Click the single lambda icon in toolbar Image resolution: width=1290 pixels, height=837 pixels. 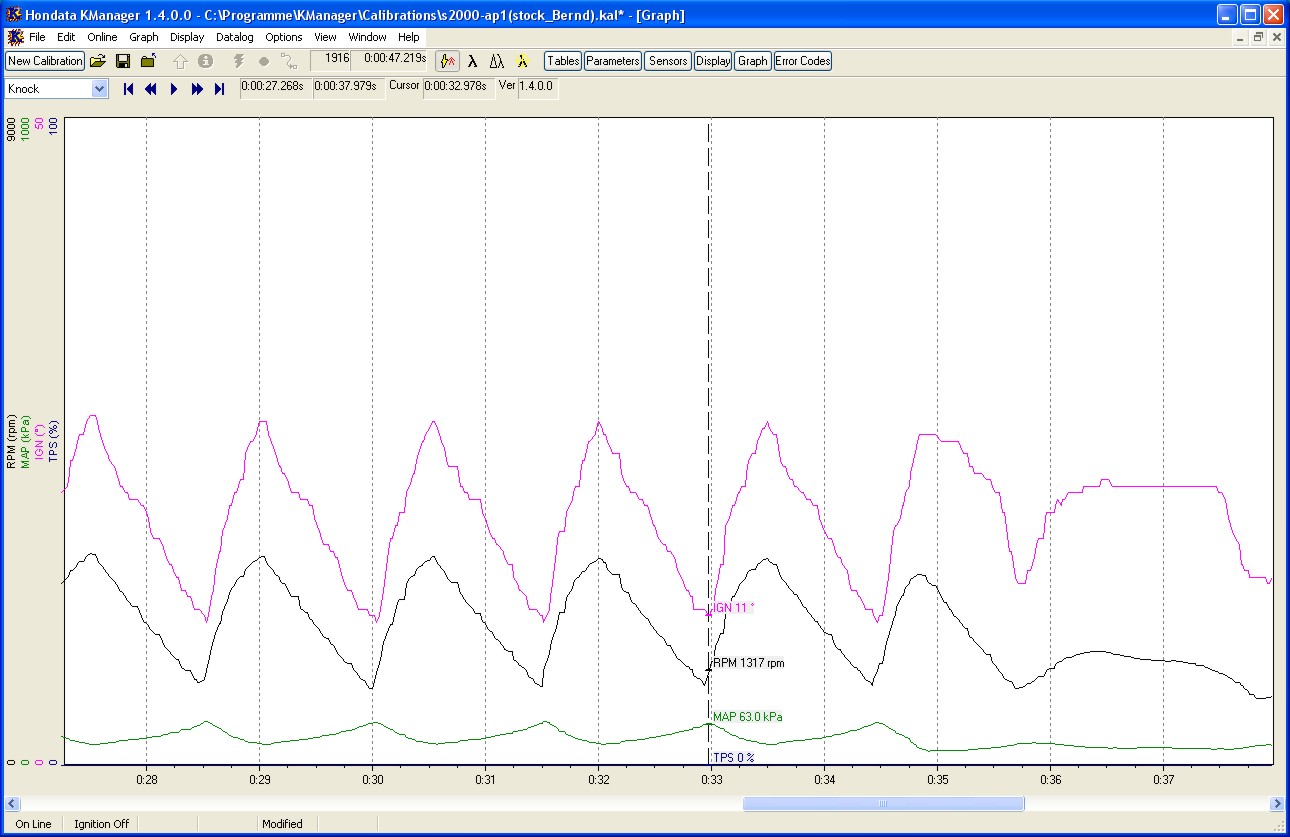(473, 61)
